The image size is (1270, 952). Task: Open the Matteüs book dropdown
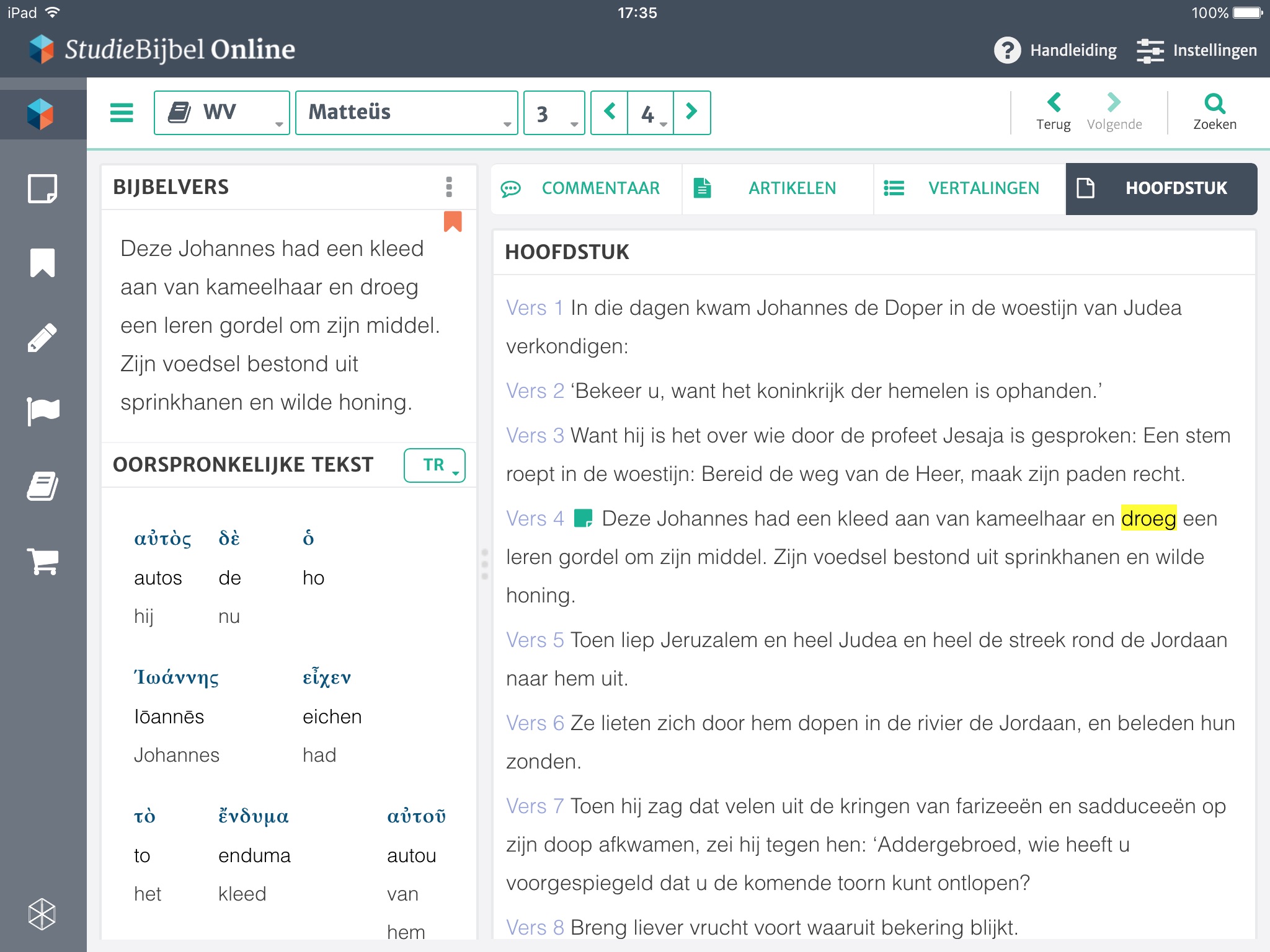pyautogui.click(x=406, y=113)
